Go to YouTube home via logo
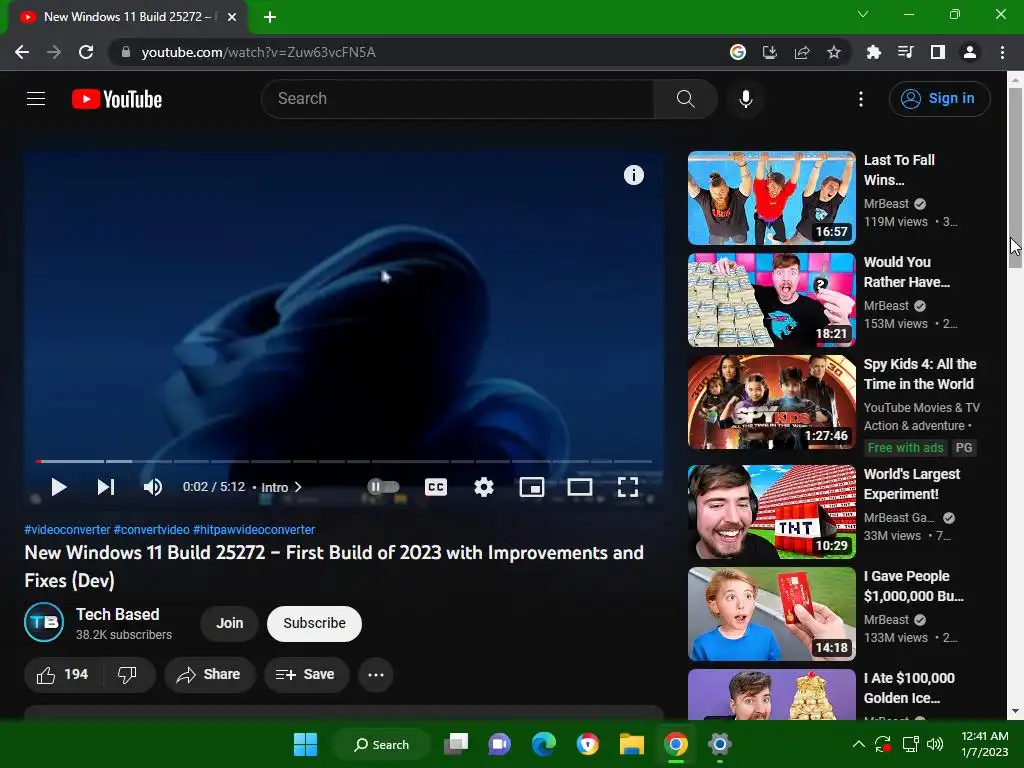 [x=117, y=99]
